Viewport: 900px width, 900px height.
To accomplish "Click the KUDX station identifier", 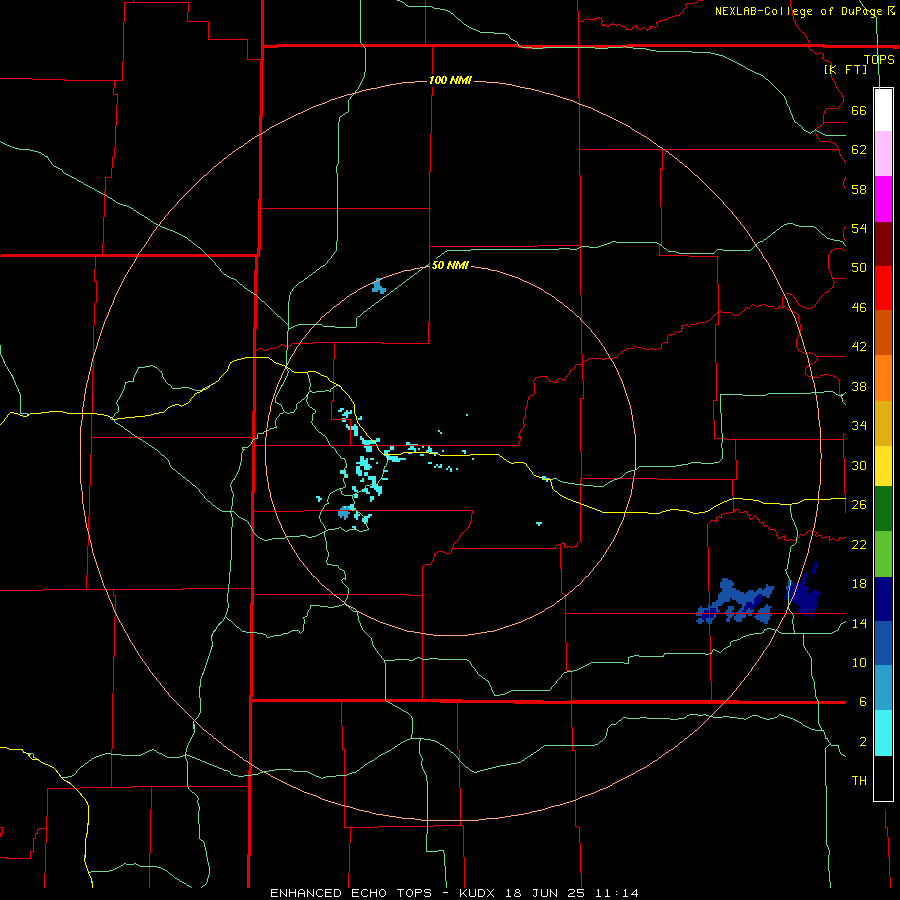I will point(479,893).
